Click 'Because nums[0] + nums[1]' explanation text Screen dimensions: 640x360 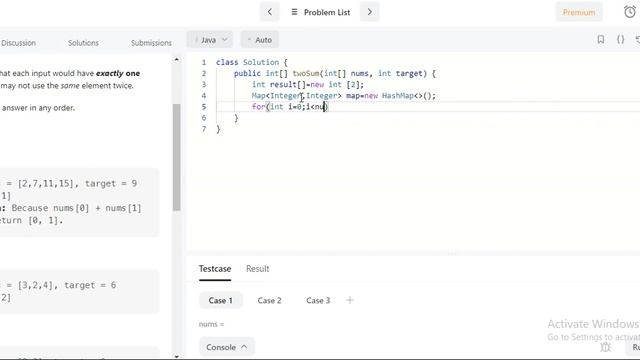click(76, 208)
